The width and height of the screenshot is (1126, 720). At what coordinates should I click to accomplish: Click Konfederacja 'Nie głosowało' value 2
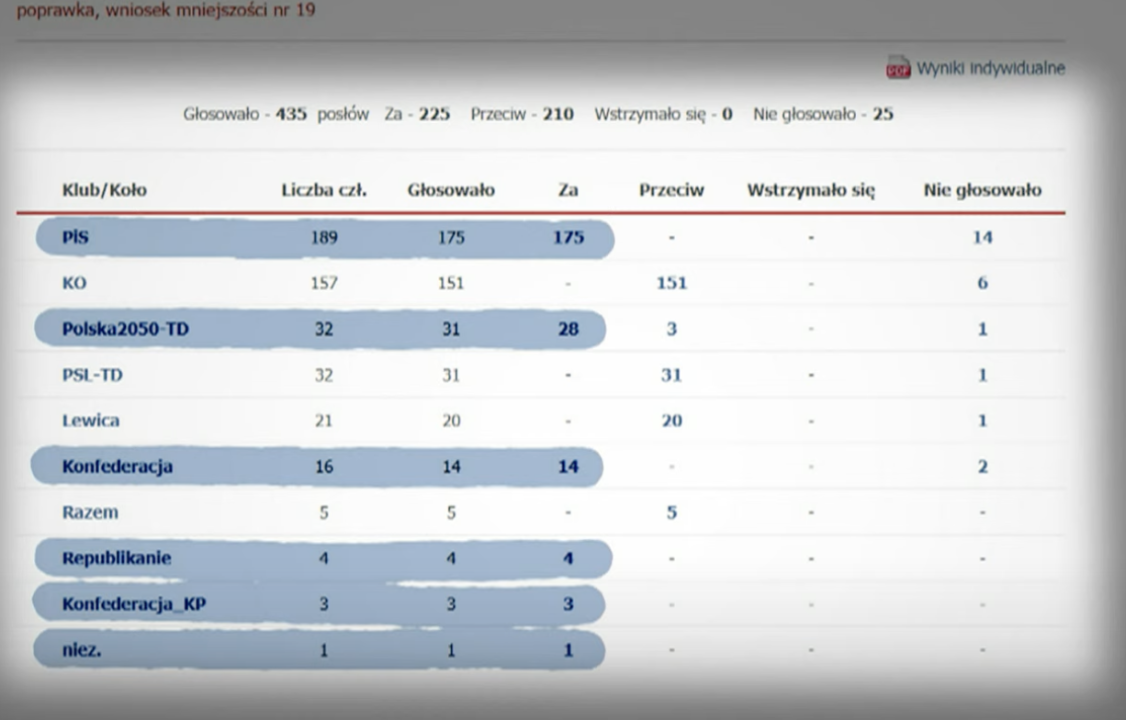982,467
